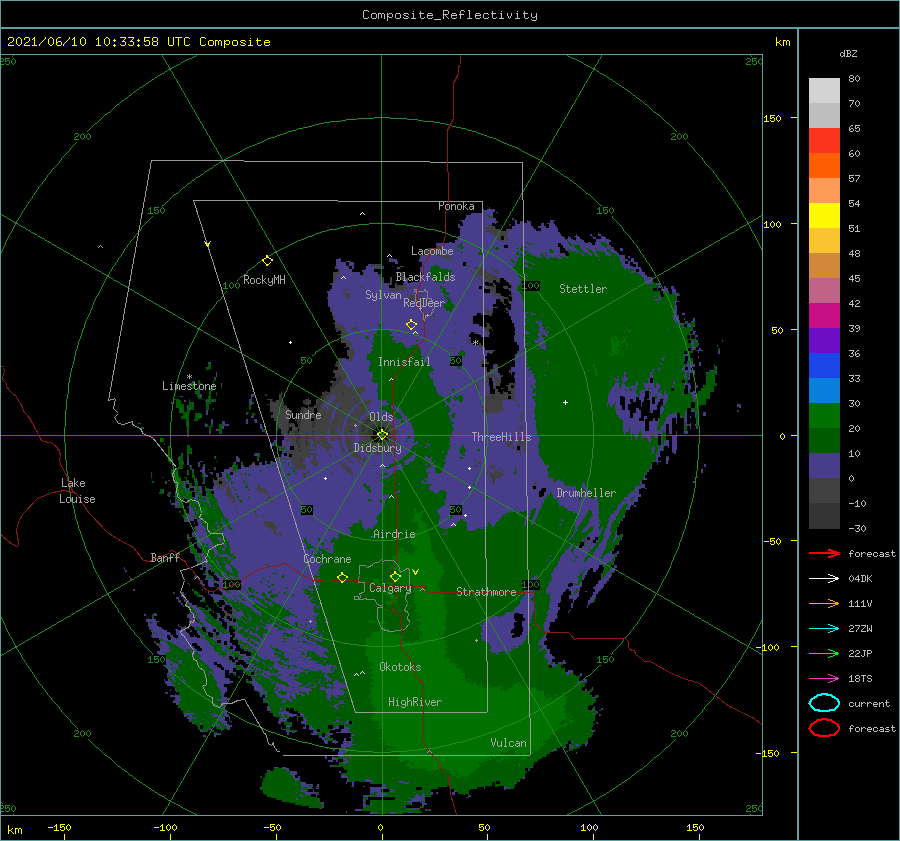Click the 150 tick on right axis

pos(772,118)
